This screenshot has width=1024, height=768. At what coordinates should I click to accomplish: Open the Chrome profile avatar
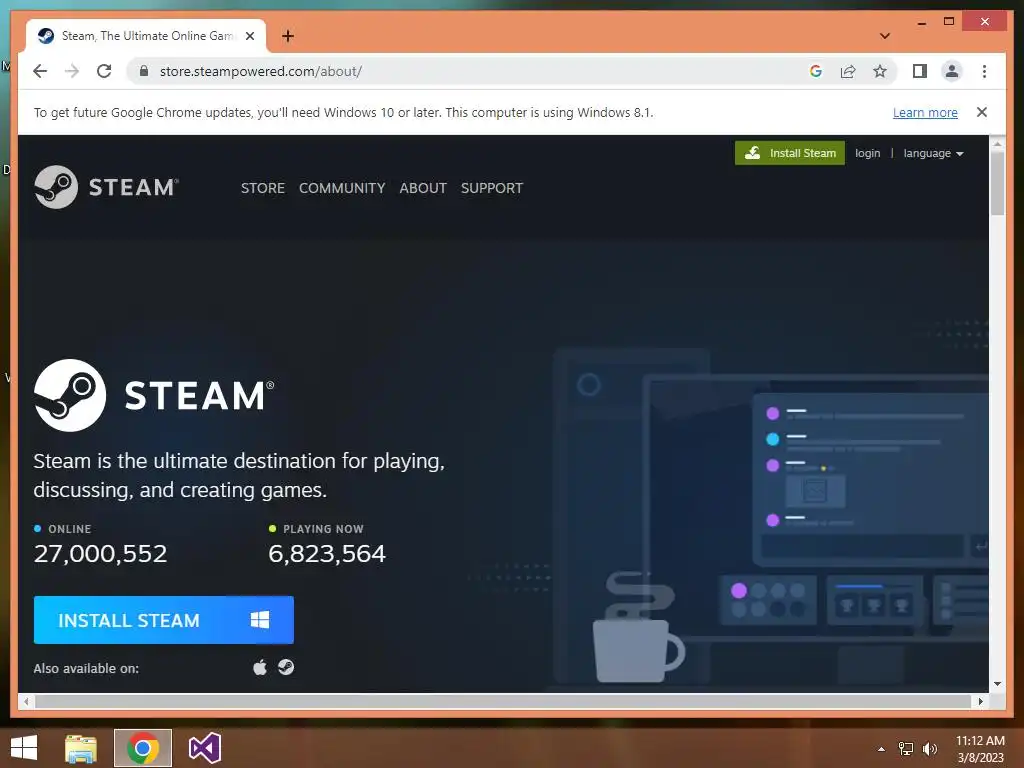point(952,71)
